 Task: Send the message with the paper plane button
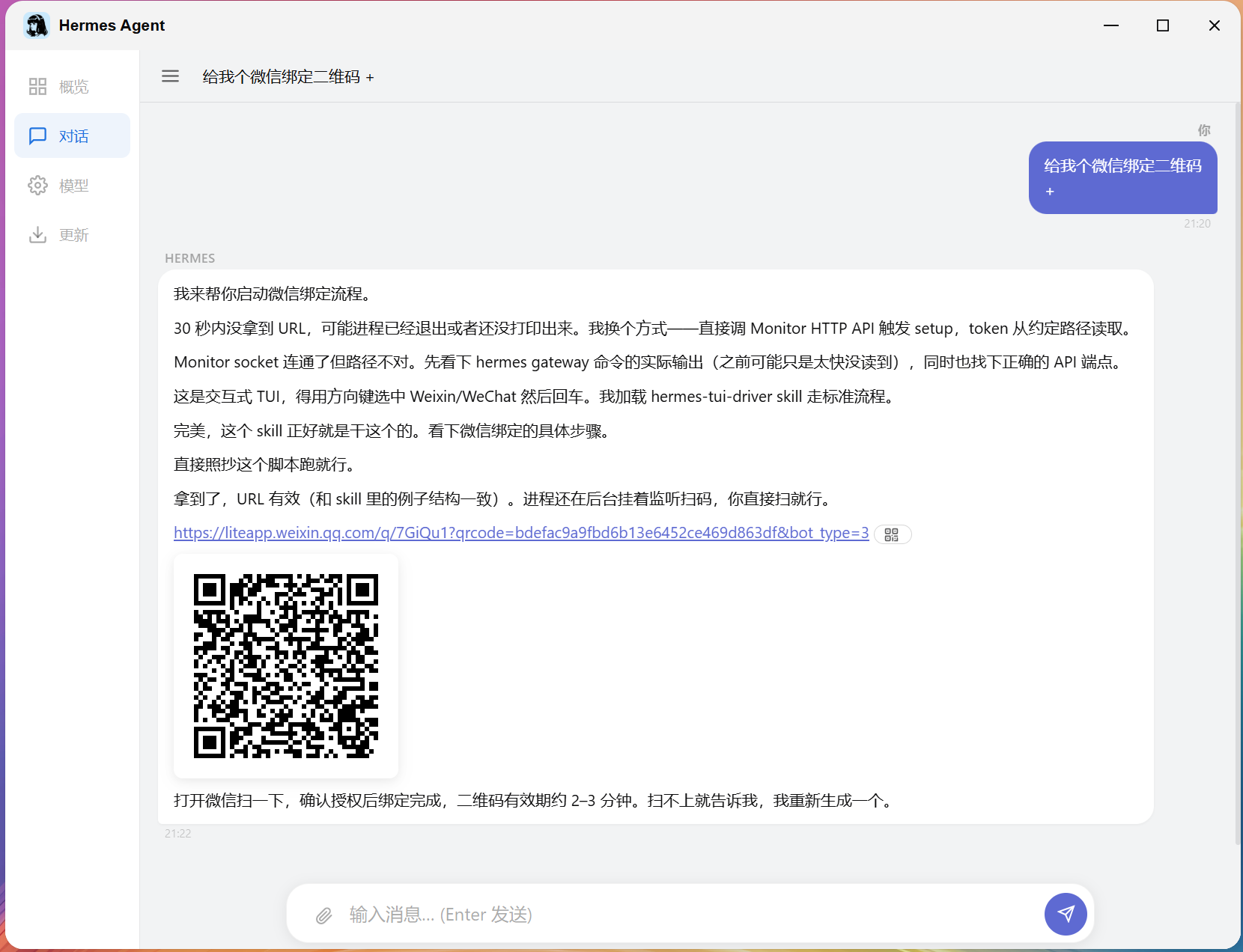[x=1066, y=914]
